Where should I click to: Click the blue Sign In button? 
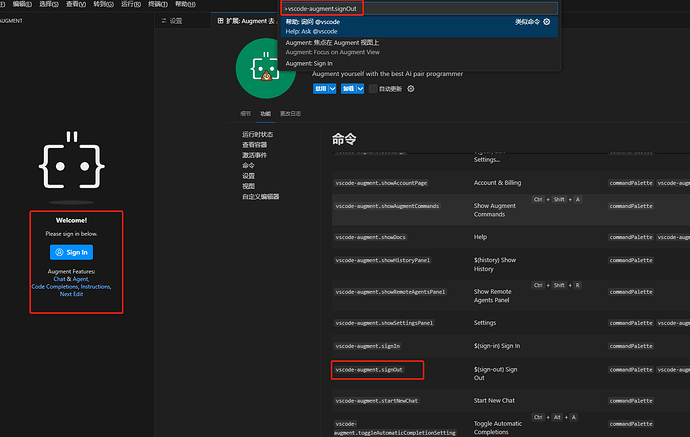click(x=71, y=252)
